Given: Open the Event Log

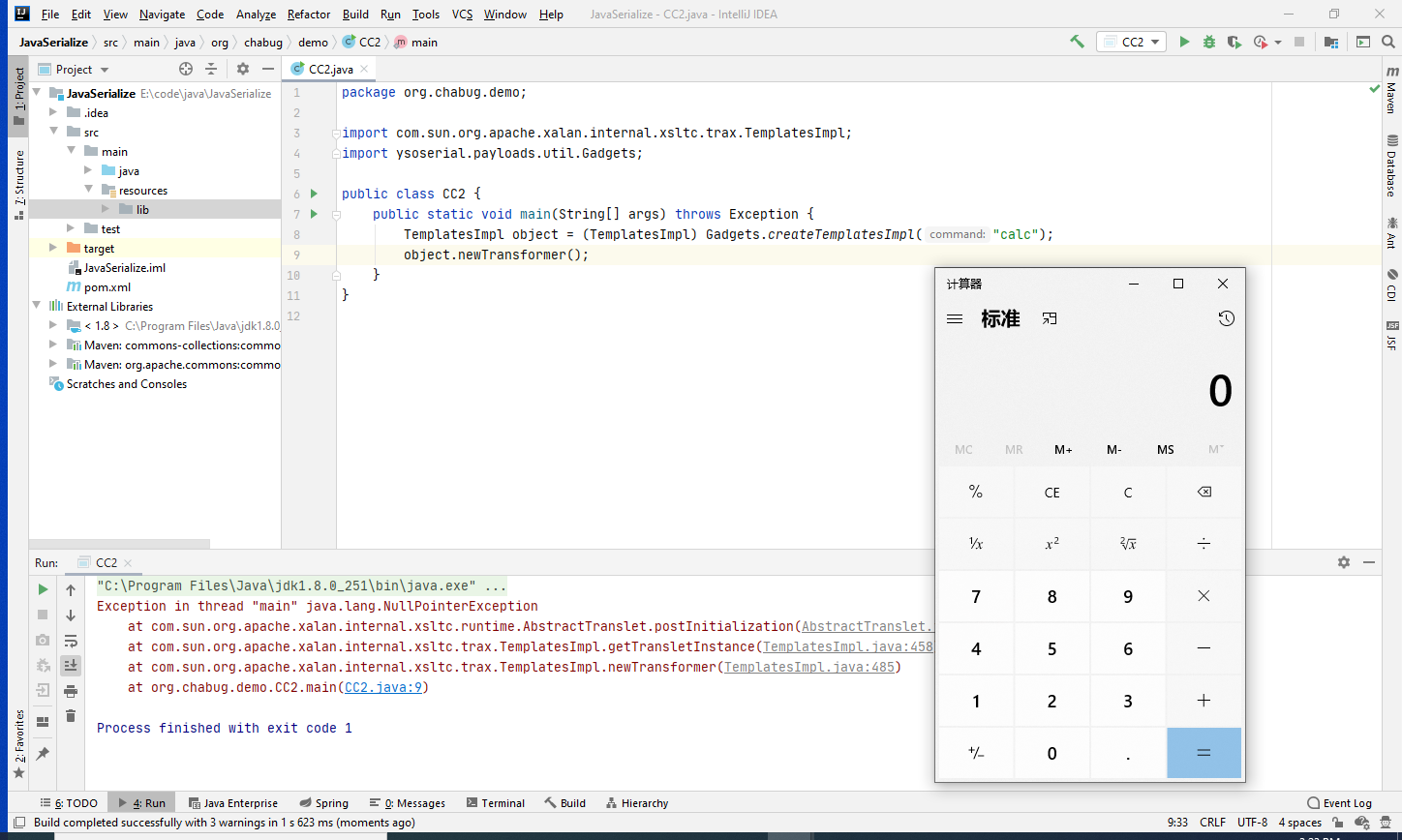Looking at the screenshot, I should click(1339, 803).
